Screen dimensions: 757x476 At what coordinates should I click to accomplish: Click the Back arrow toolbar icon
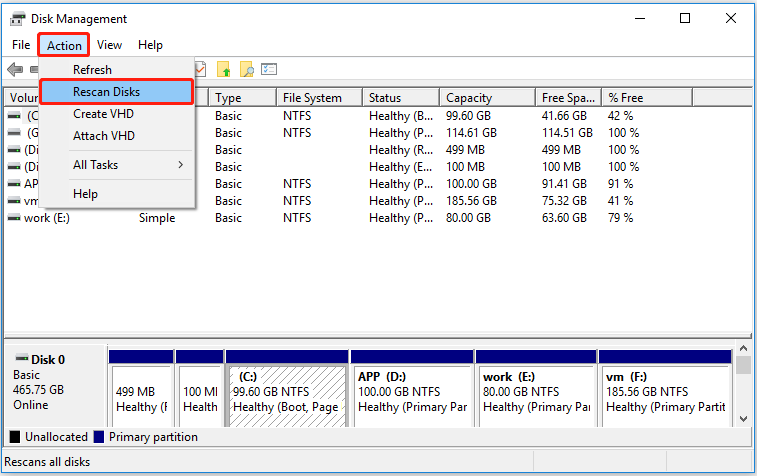tap(15, 70)
